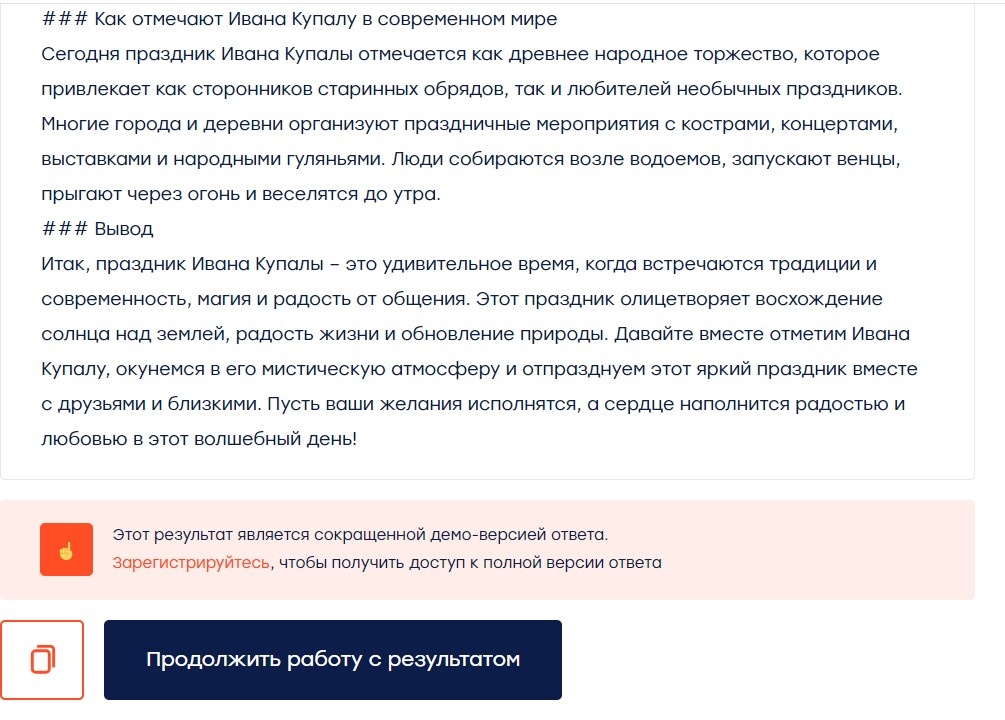The image size is (1005, 720).
Task: Copy the result using the copy icon
Action: [42, 659]
